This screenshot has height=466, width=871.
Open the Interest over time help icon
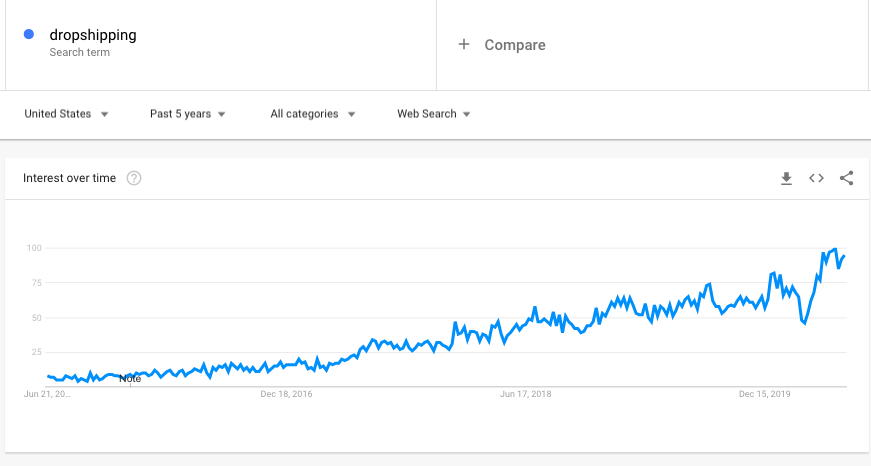point(134,178)
